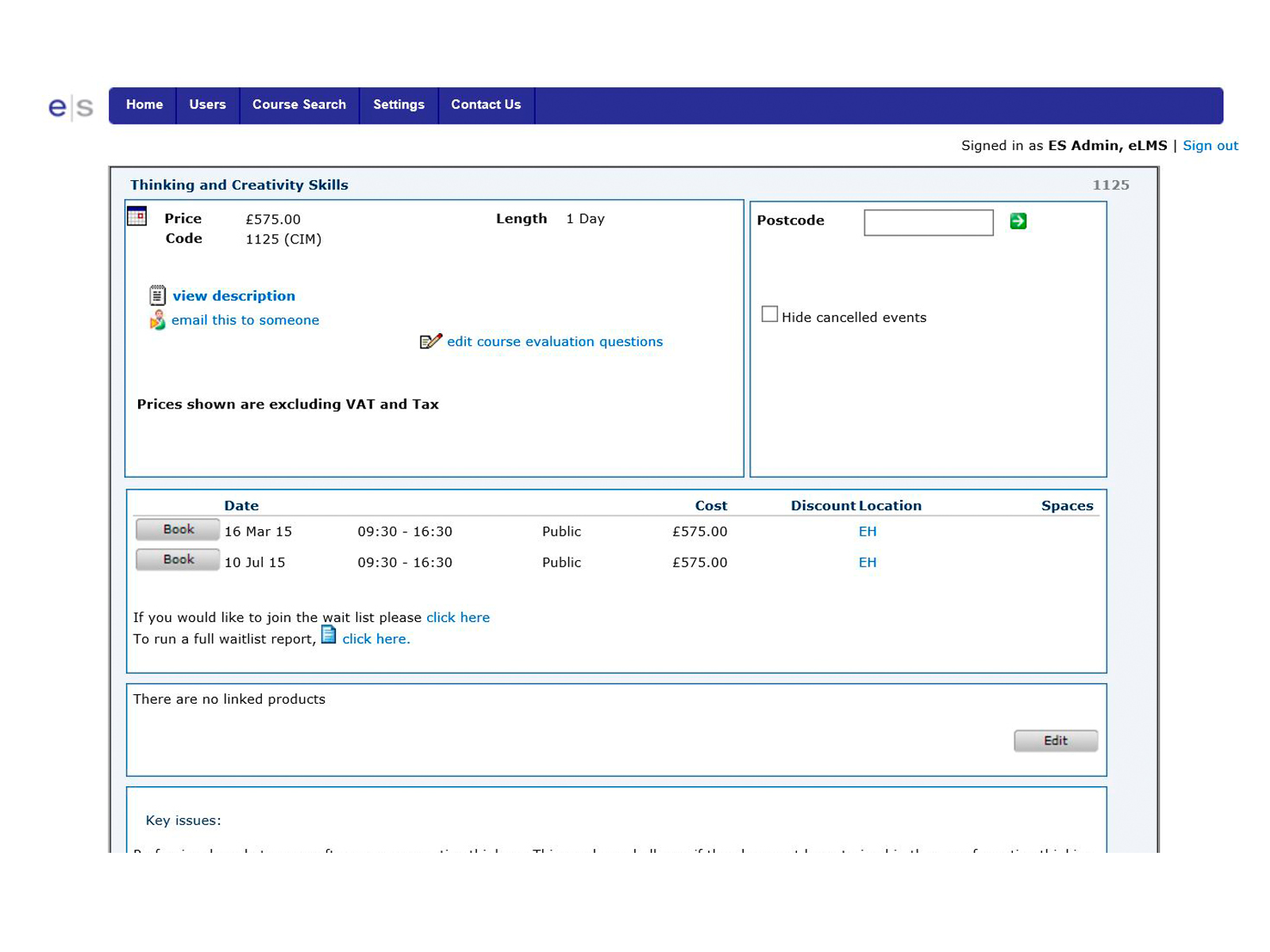The height and width of the screenshot is (952, 1270).
Task: Click the course number 1125 at top right
Action: click(1111, 185)
